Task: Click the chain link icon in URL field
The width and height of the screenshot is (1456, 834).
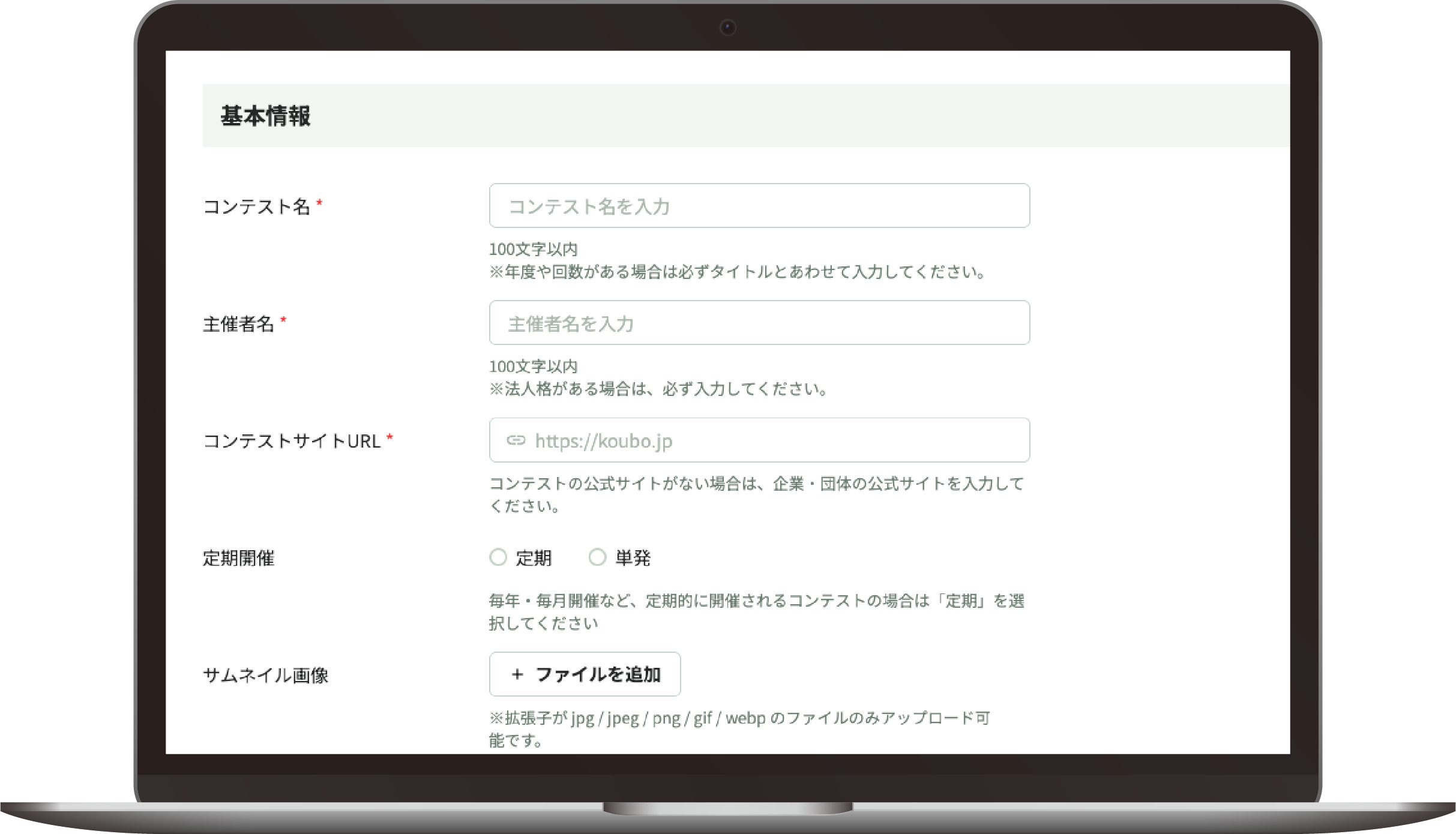Action: click(516, 440)
